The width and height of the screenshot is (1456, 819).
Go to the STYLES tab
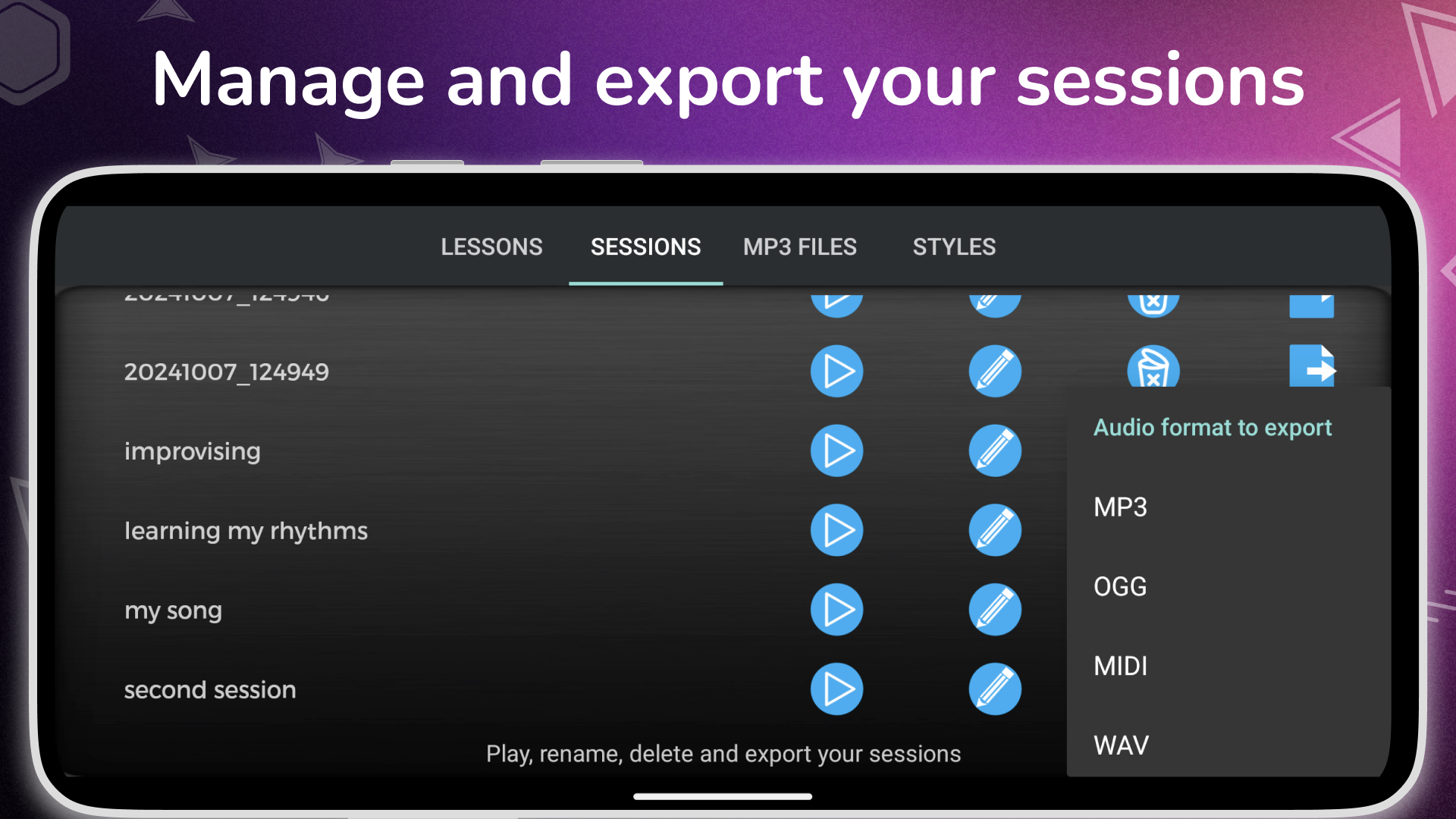click(x=954, y=247)
